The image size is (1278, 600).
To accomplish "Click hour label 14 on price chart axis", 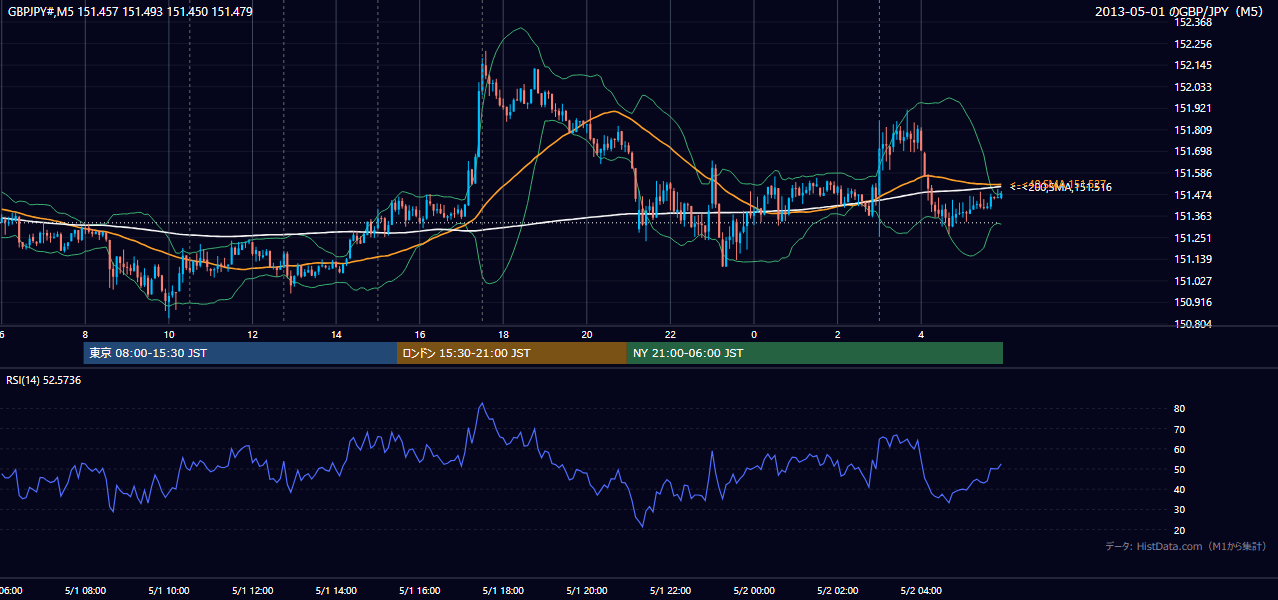I will tap(336, 335).
